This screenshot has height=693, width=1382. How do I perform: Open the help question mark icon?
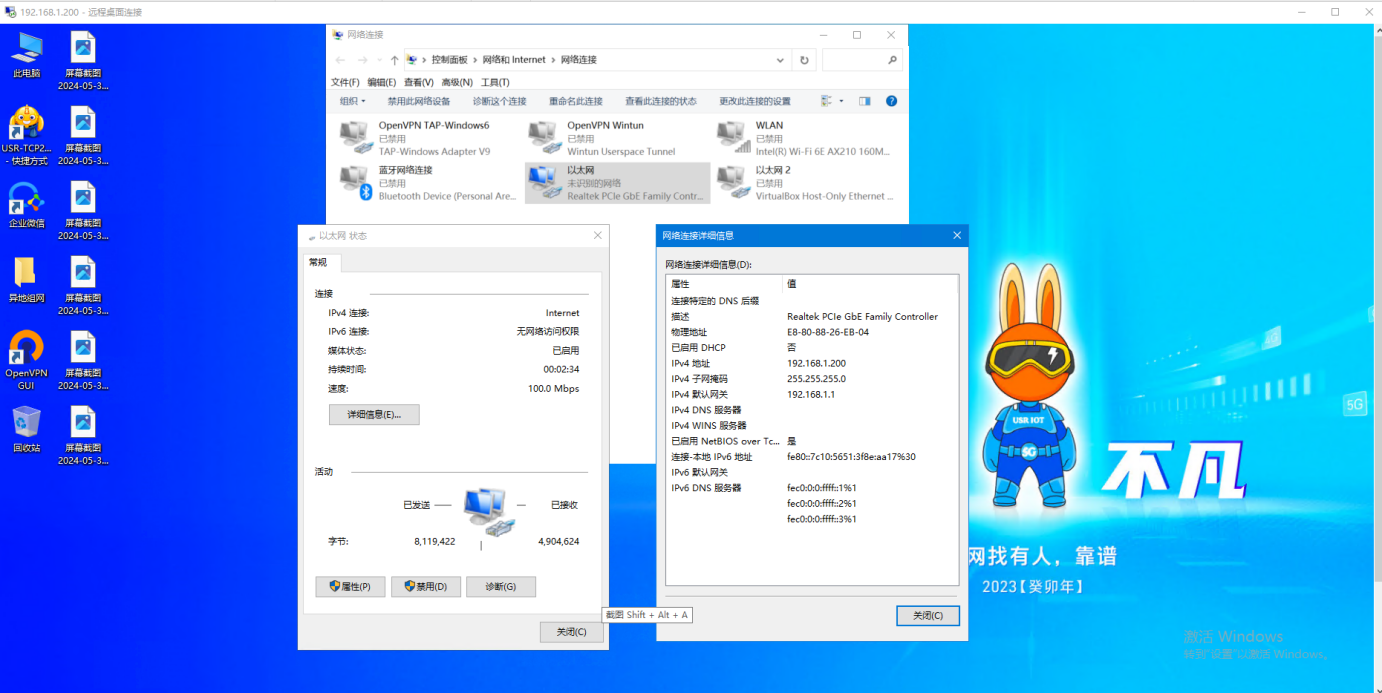click(891, 101)
